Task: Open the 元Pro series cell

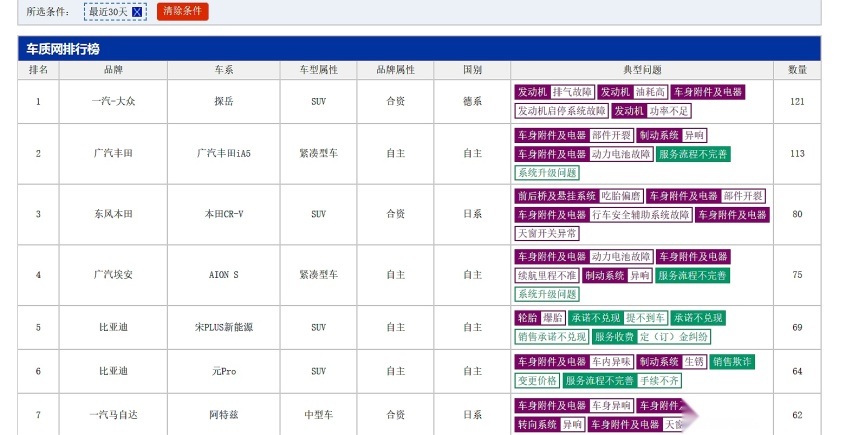Action: tap(223, 371)
